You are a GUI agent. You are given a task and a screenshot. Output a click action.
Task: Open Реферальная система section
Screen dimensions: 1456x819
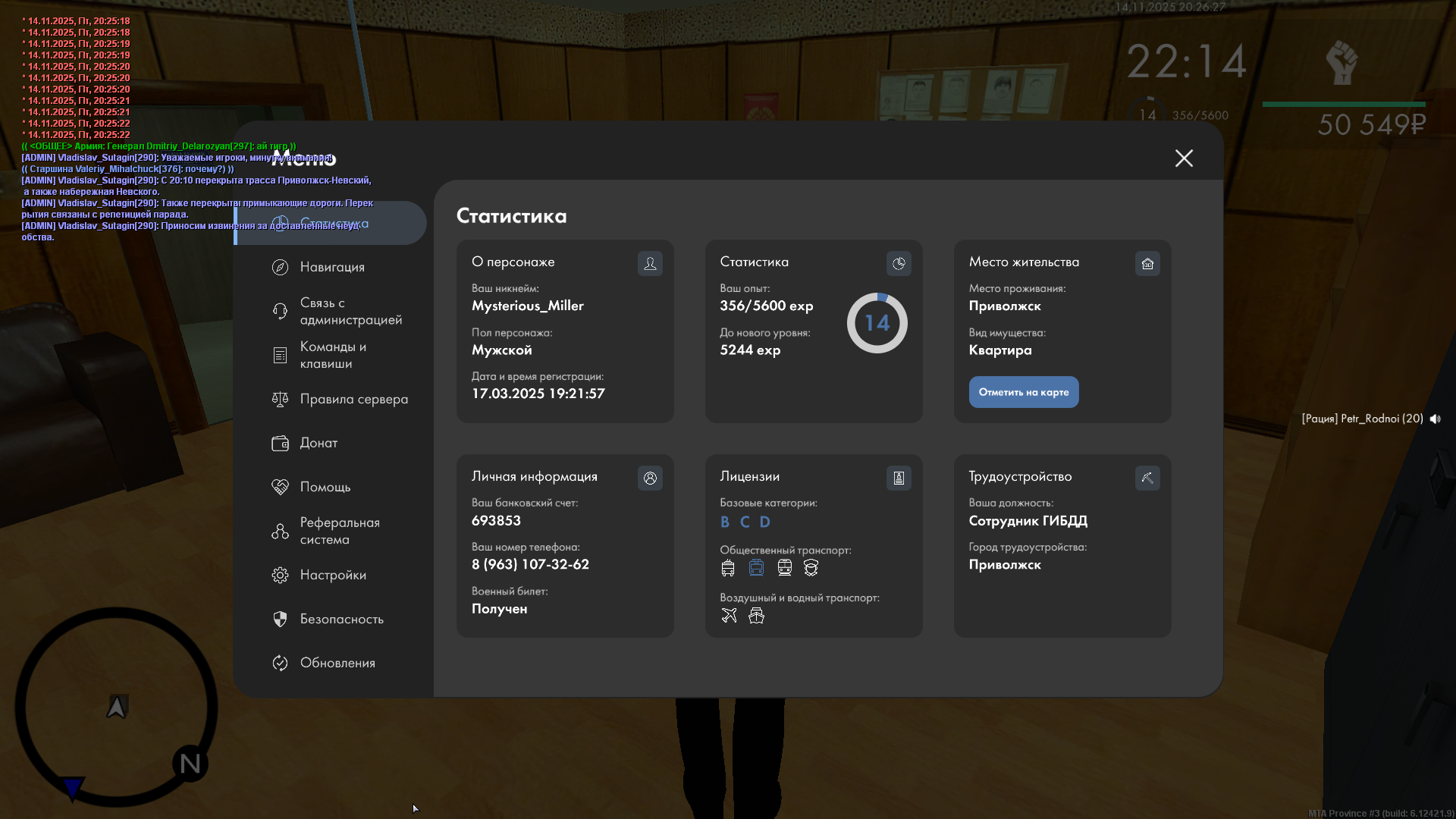point(339,531)
